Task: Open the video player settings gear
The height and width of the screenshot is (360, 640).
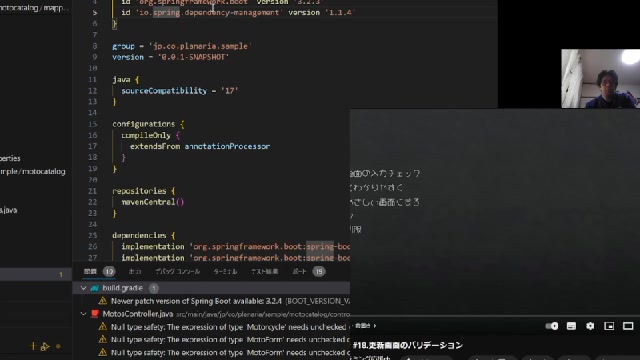Action: [x=590, y=326]
